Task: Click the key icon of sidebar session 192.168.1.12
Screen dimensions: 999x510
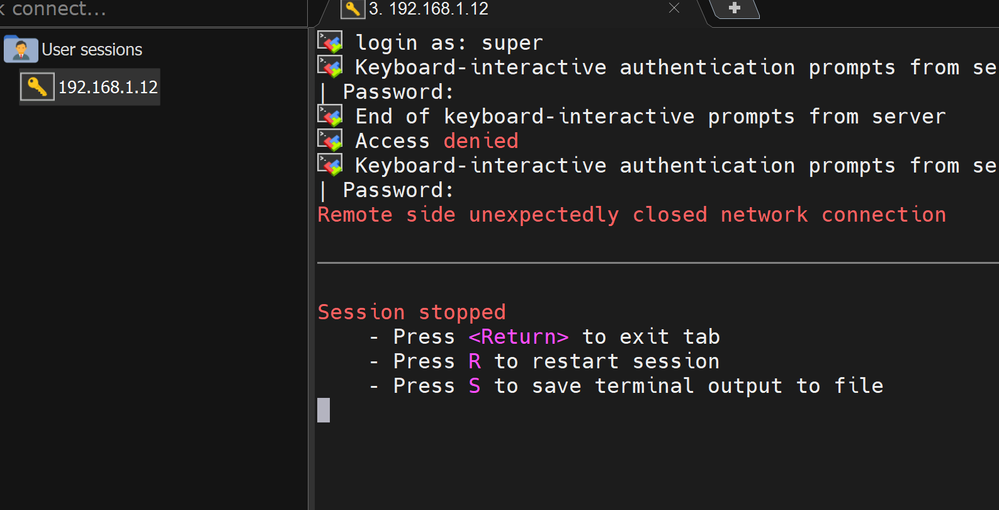Action: pyautogui.click(x=38, y=87)
